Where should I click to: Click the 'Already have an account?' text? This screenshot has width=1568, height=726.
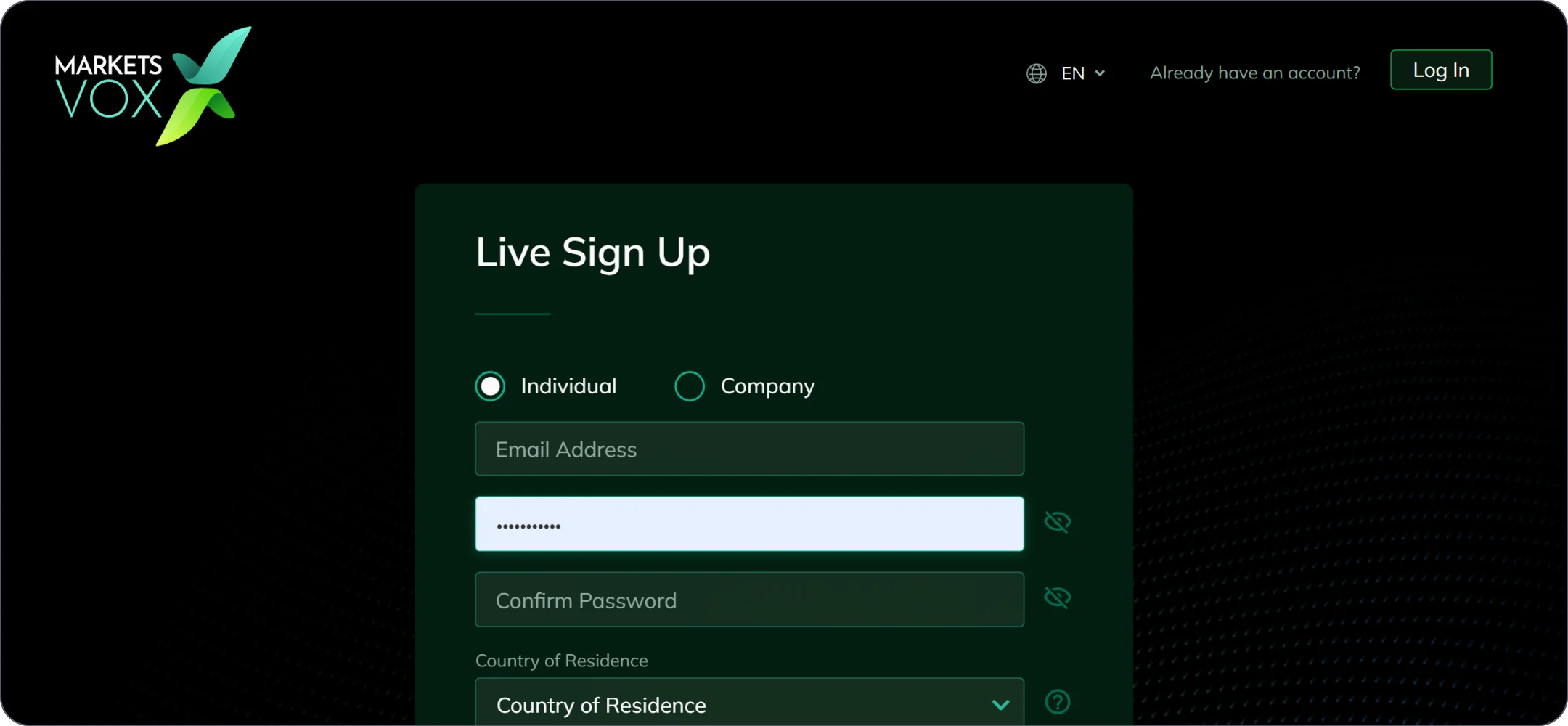point(1254,73)
